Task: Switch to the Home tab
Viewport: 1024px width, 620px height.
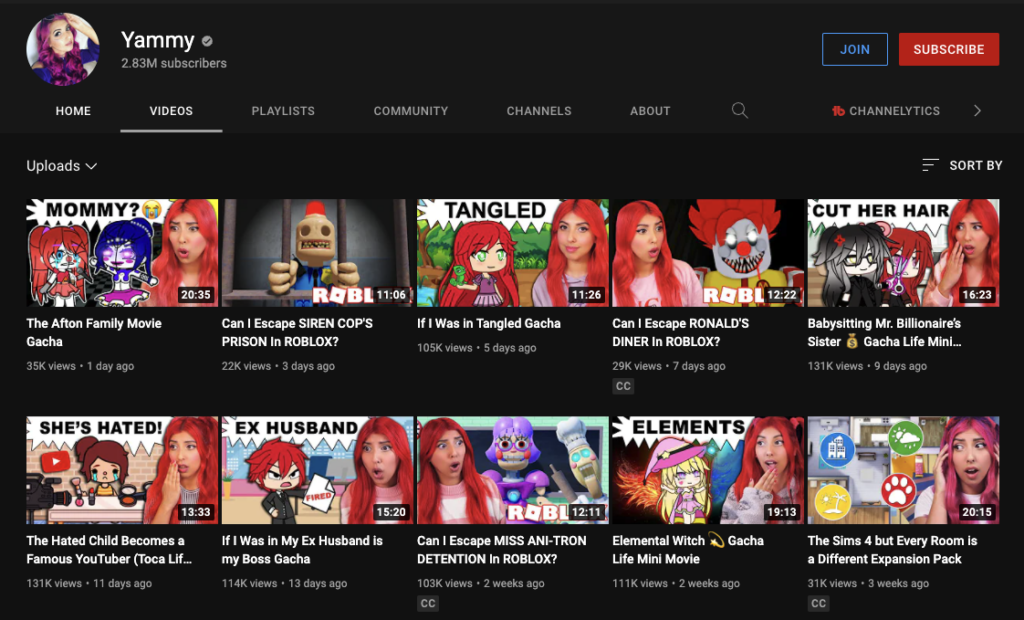Action: pos(73,111)
